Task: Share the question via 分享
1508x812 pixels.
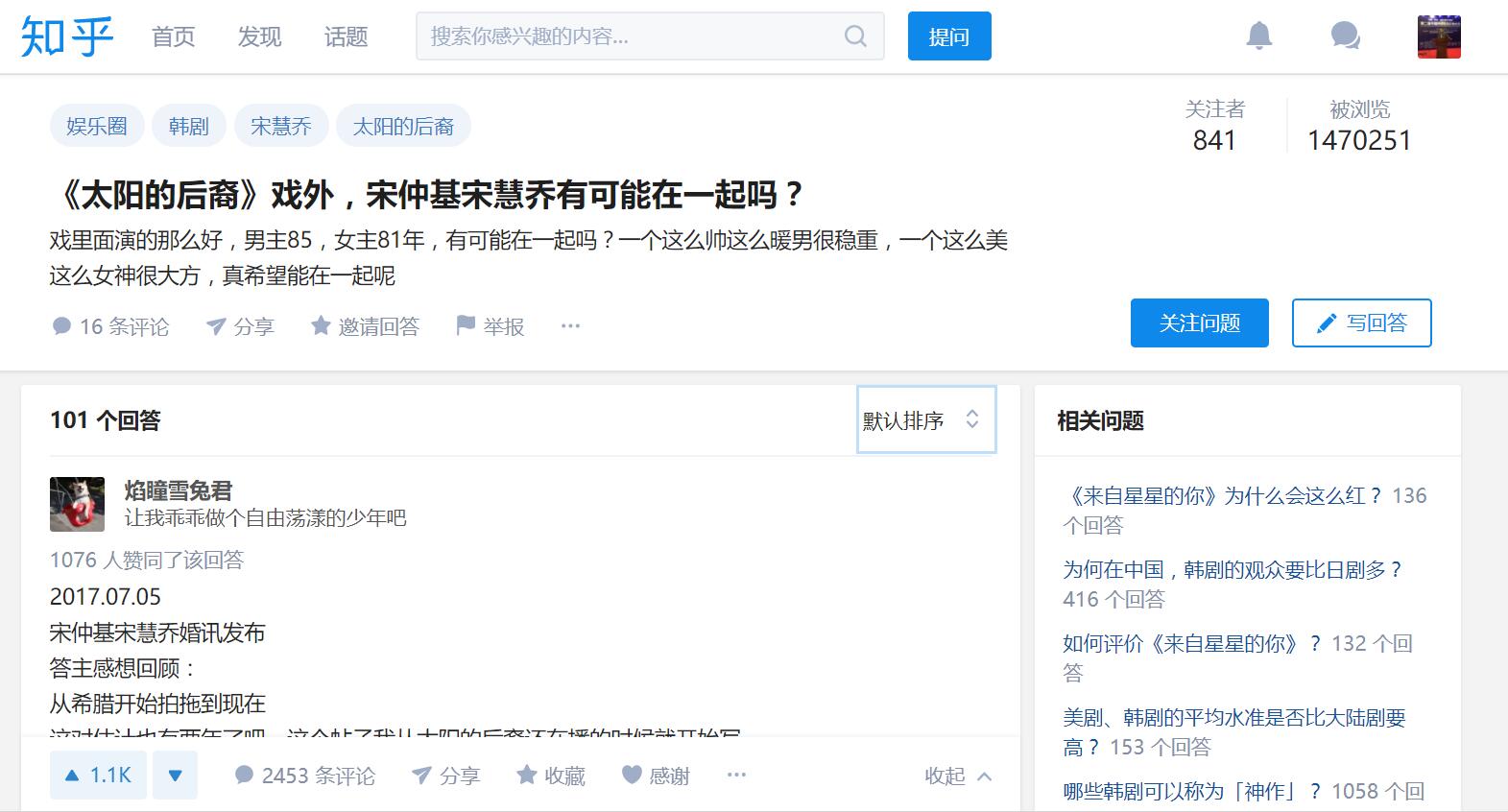Action: (240, 326)
